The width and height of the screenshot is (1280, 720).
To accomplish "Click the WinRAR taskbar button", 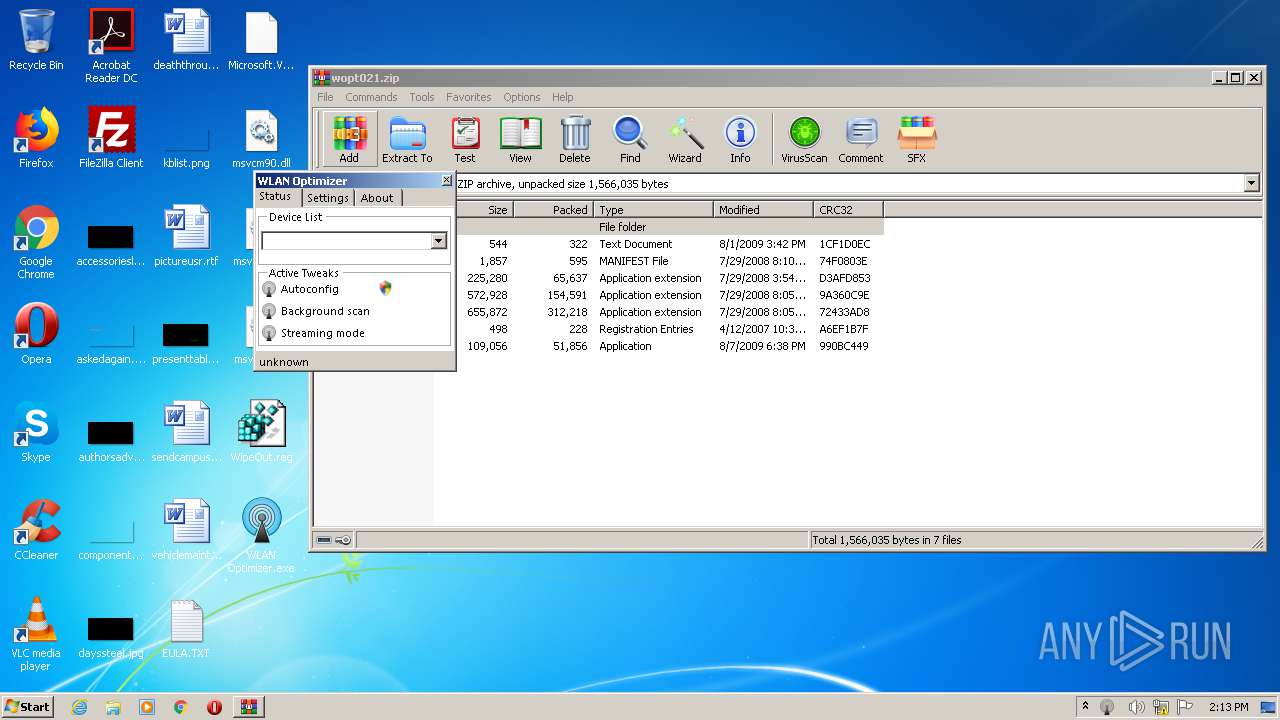I will click(249, 707).
